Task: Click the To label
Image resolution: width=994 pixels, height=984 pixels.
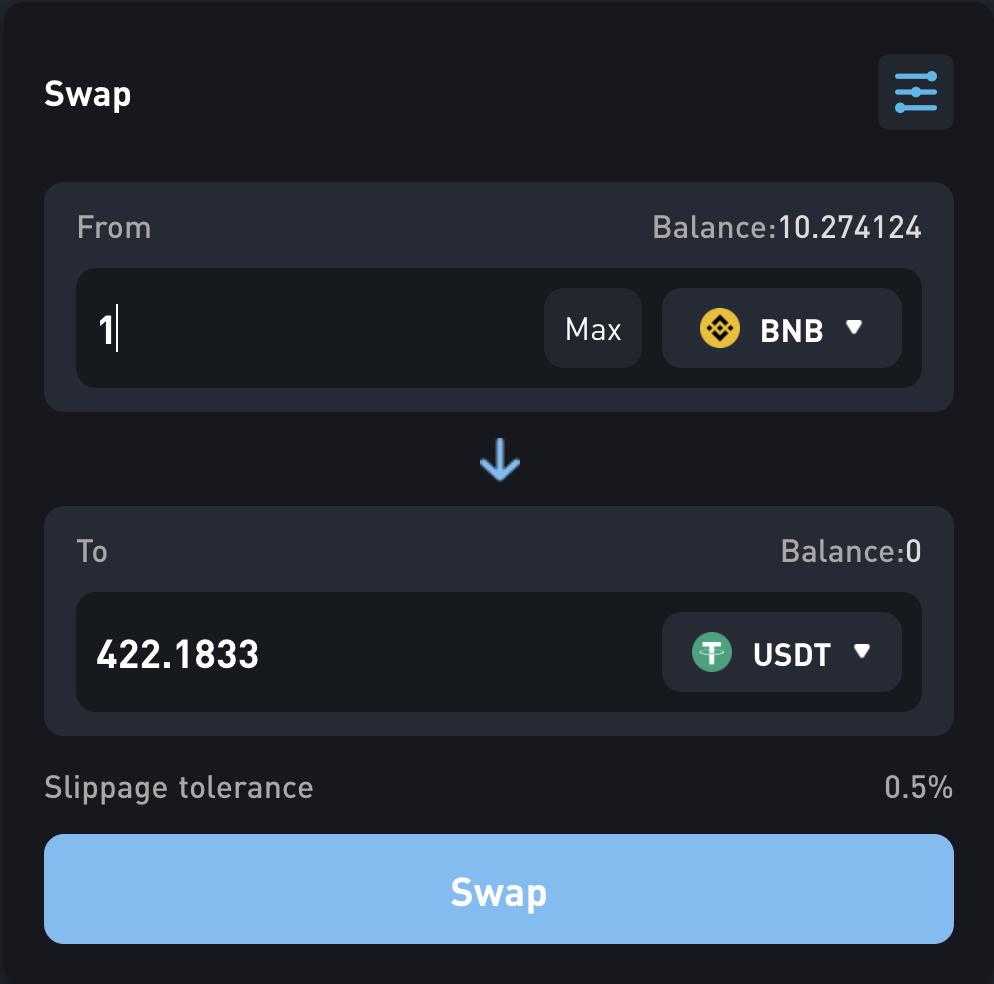Action: click(x=92, y=551)
